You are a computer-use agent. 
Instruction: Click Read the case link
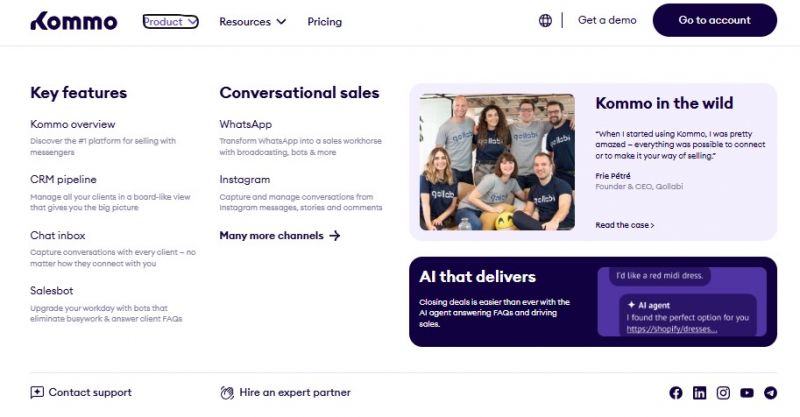point(624,225)
